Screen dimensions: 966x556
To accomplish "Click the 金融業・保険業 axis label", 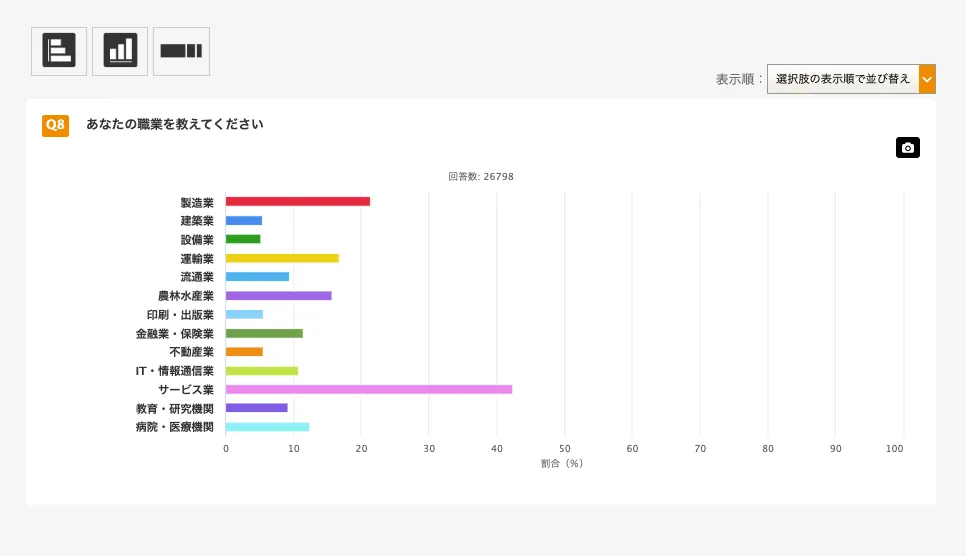I will pyautogui.click(x=175, y=333).
